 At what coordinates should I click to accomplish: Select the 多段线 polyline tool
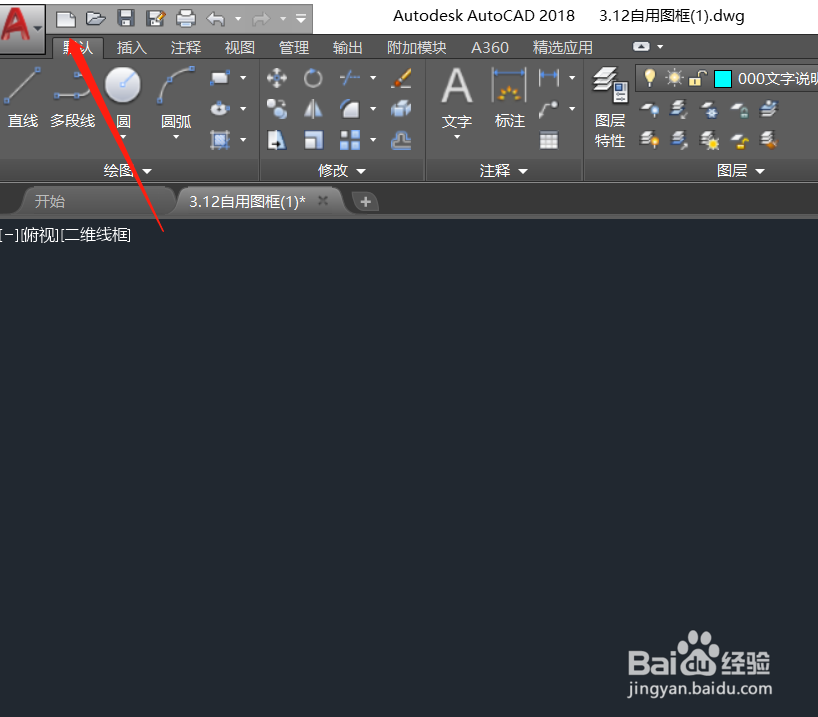click(x=73, y=98)
